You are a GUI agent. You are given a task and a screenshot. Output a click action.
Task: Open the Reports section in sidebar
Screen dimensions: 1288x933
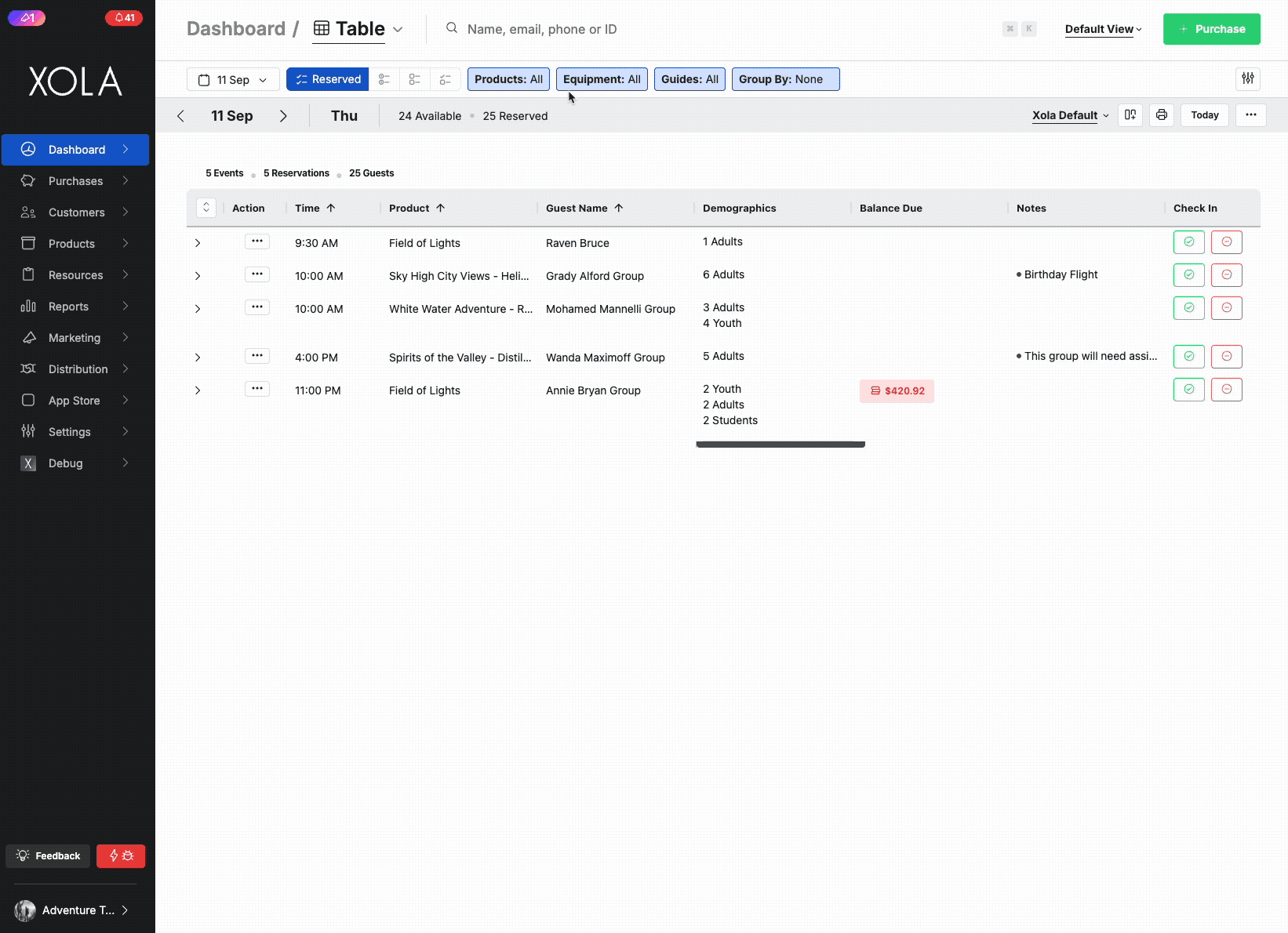click(68, 306)
